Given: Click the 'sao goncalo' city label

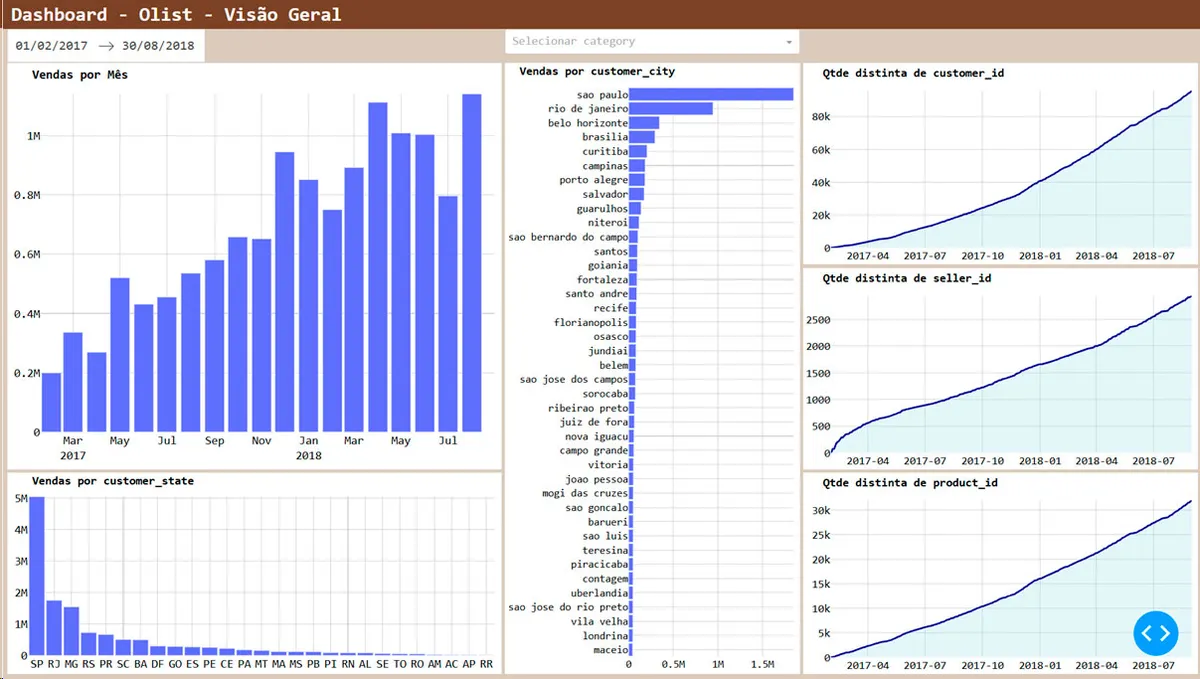Looking at the screenshot, I should click(x=597, y=508).
